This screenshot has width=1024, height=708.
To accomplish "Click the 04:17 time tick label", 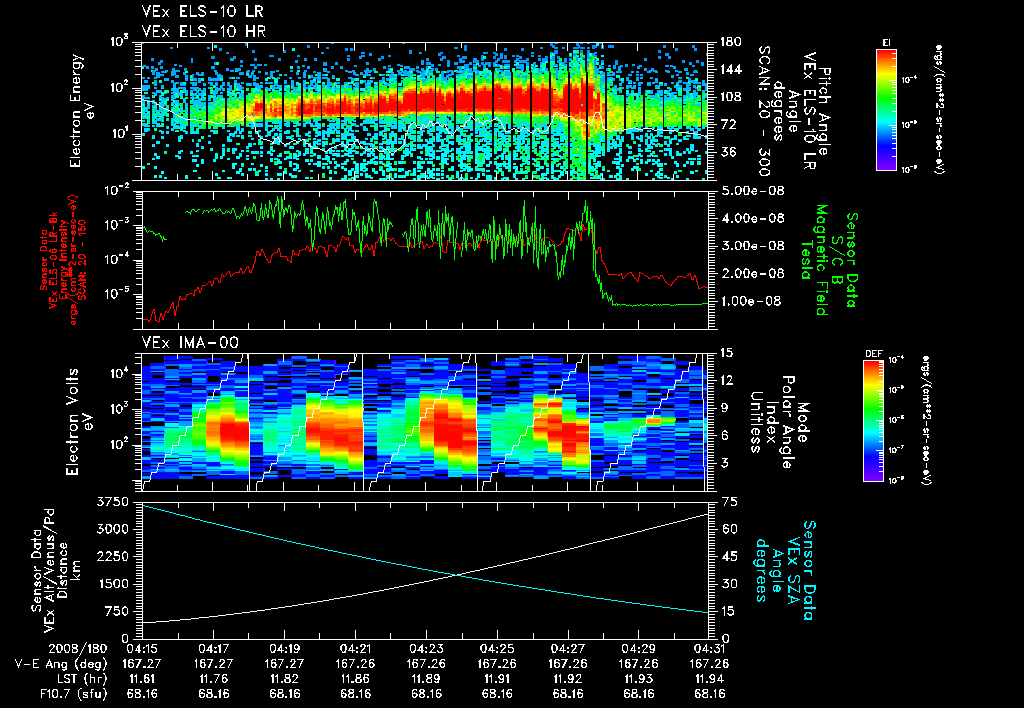I will point(214,649).
